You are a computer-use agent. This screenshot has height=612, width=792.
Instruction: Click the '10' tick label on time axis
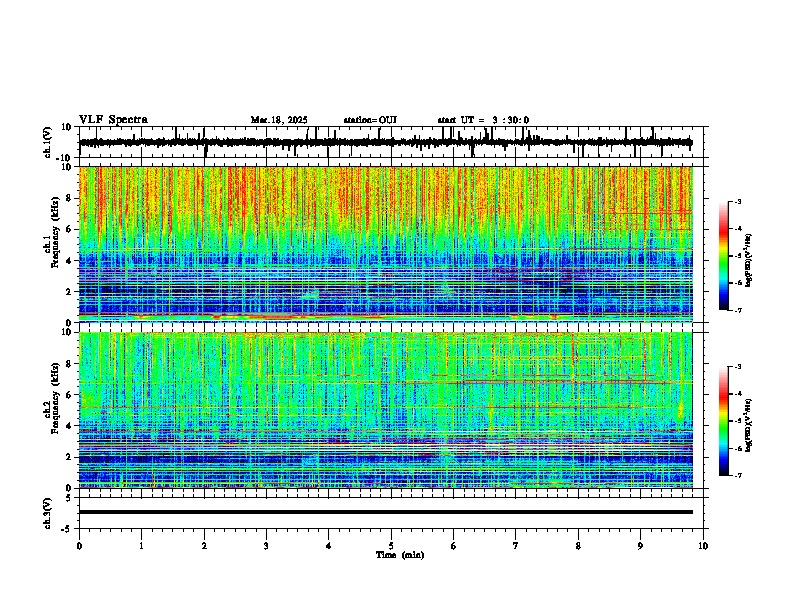pos(703,546)
